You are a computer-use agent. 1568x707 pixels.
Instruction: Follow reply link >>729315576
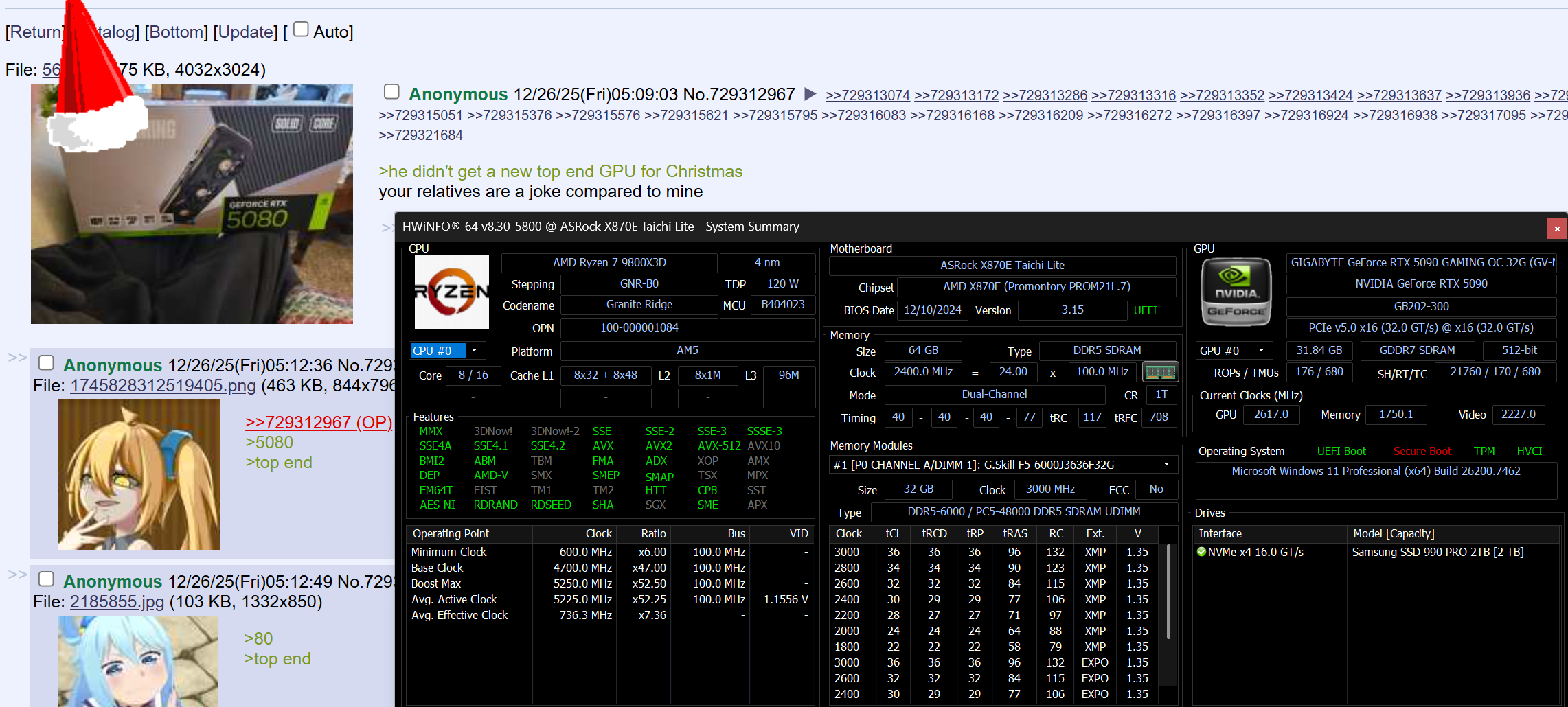(x=598, y=115)
